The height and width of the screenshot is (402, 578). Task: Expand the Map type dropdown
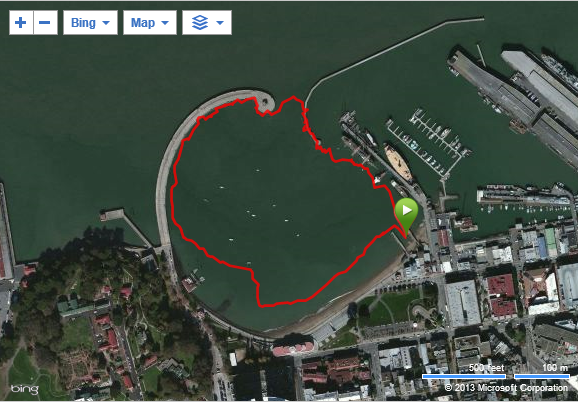pos(150,22)
